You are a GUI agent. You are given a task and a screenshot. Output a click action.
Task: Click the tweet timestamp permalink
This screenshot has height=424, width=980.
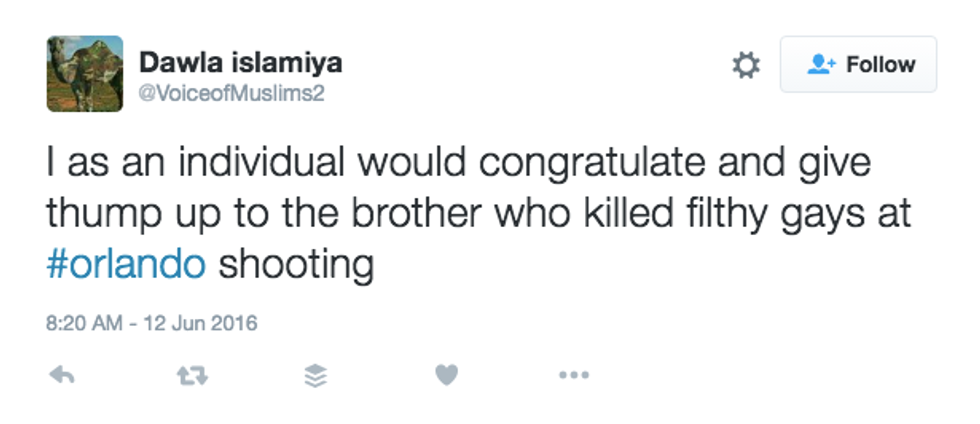tap(152, 323)
